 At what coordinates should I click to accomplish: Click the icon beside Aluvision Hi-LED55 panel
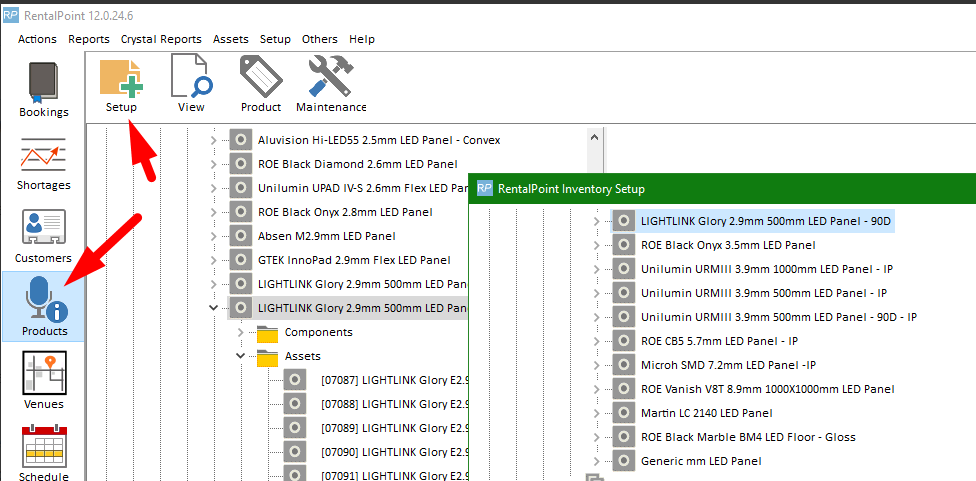point(240,141)
